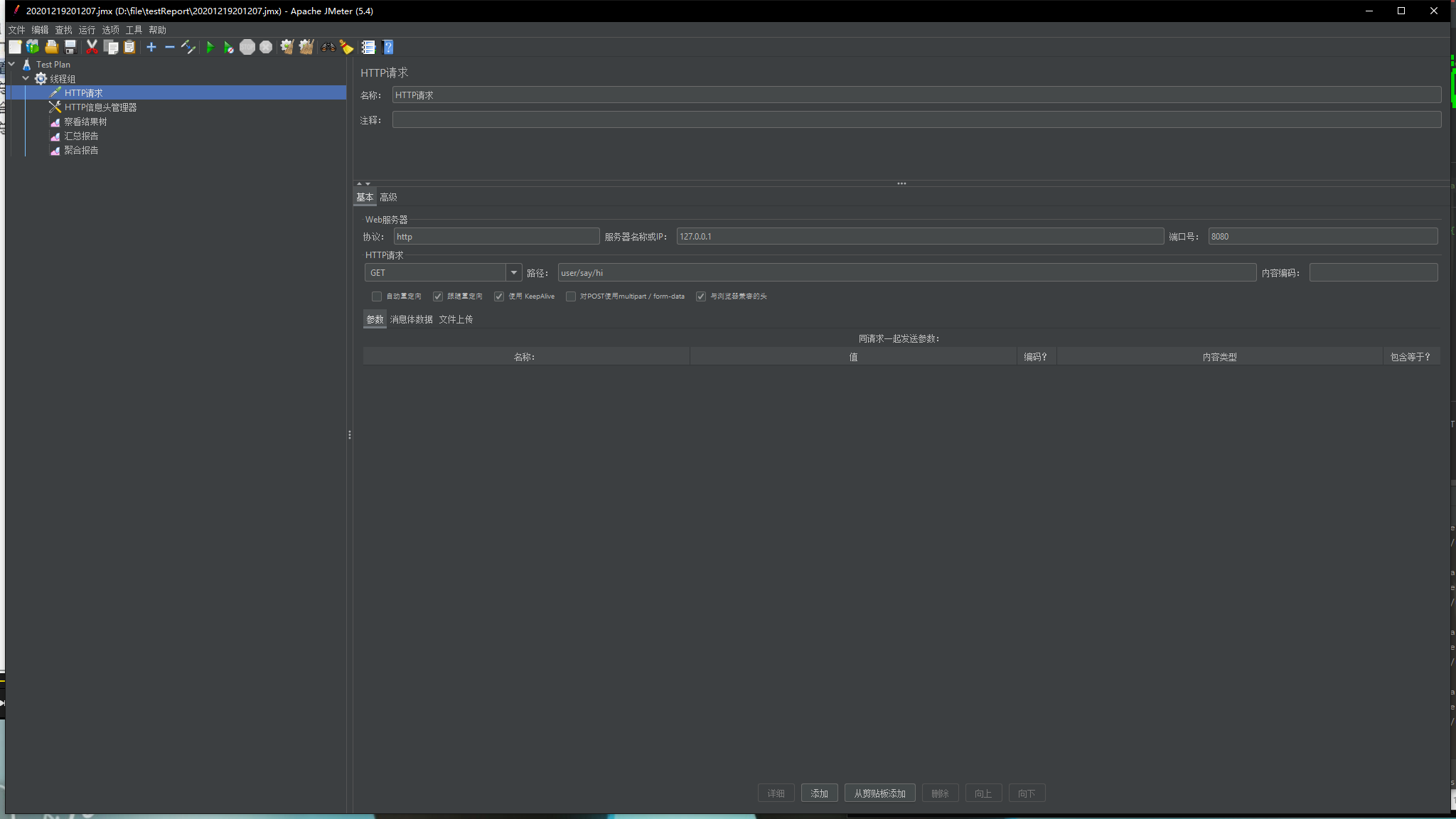Uncheck the 使用 KeepAlive checkbox

point(499,296)
